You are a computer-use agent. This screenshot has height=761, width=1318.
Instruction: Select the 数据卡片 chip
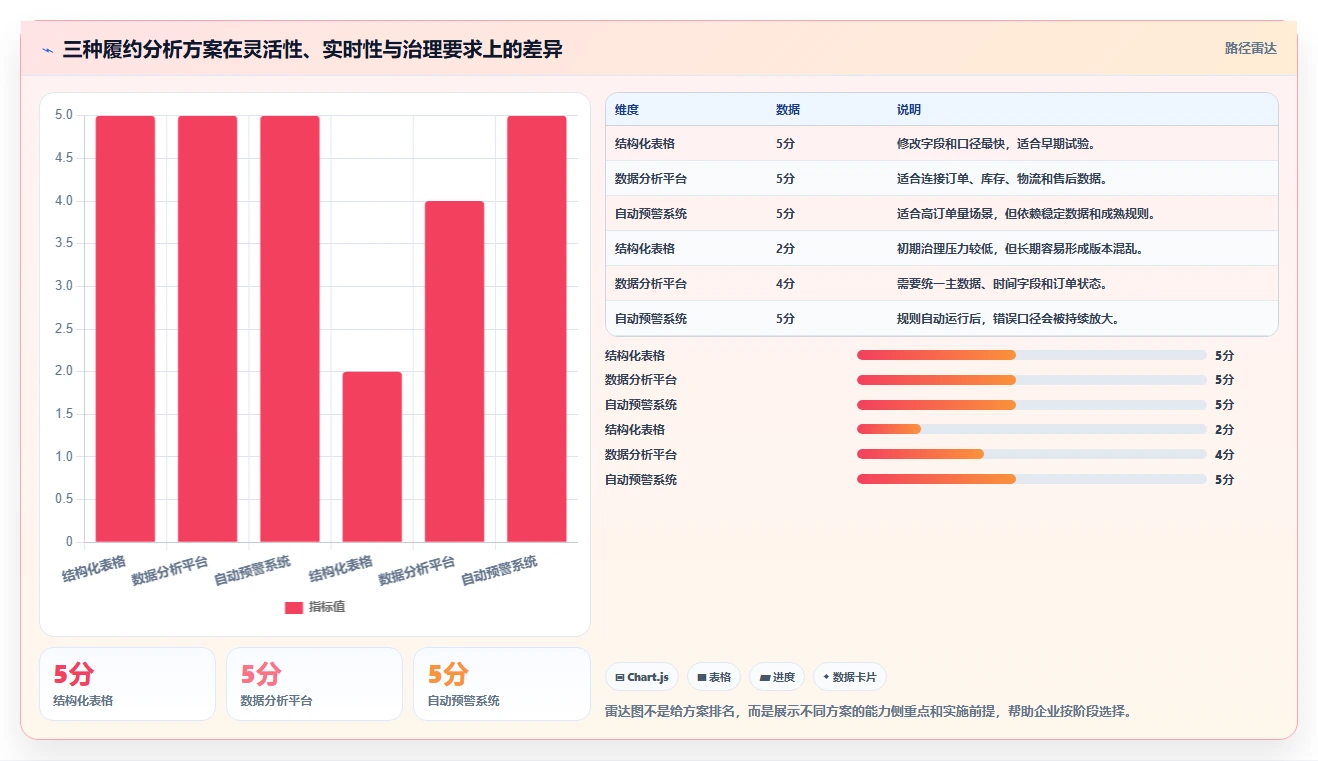850,677
